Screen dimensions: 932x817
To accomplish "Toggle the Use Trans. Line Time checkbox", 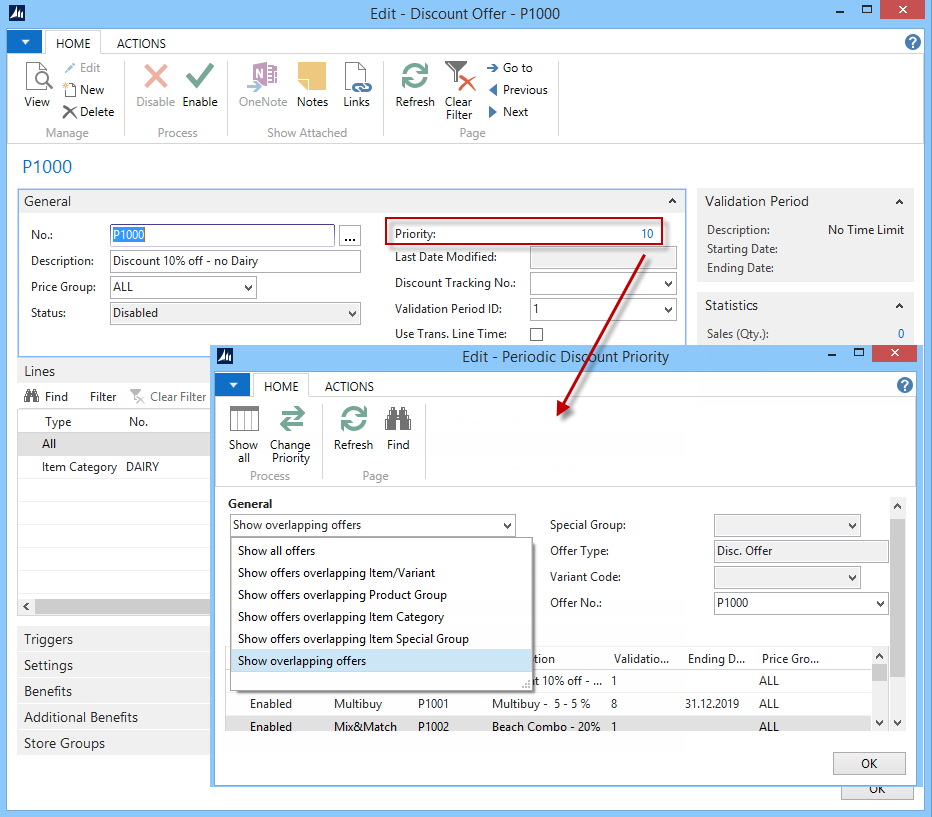I will coord(537,334).
